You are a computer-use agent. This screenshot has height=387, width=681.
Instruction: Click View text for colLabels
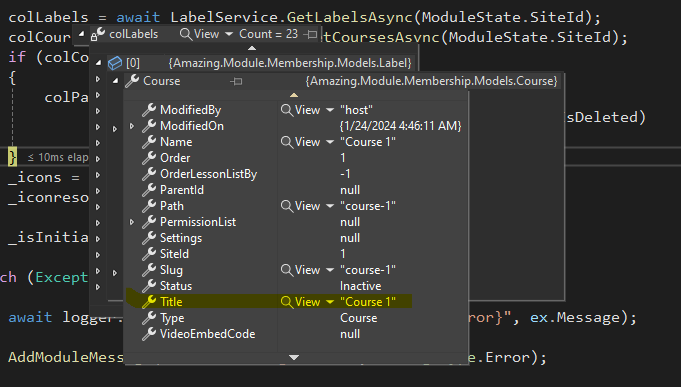click(207, 34)
